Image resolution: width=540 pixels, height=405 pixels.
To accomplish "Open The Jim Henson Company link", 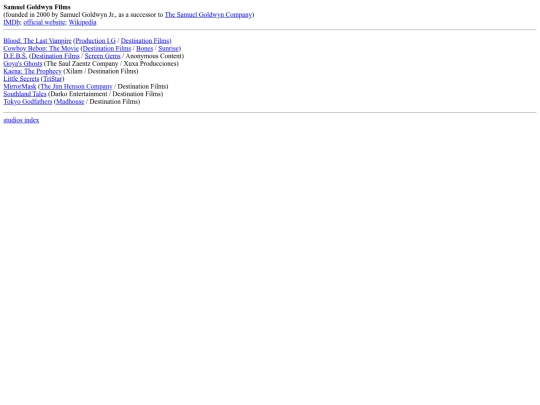I will tap(76, 86).
